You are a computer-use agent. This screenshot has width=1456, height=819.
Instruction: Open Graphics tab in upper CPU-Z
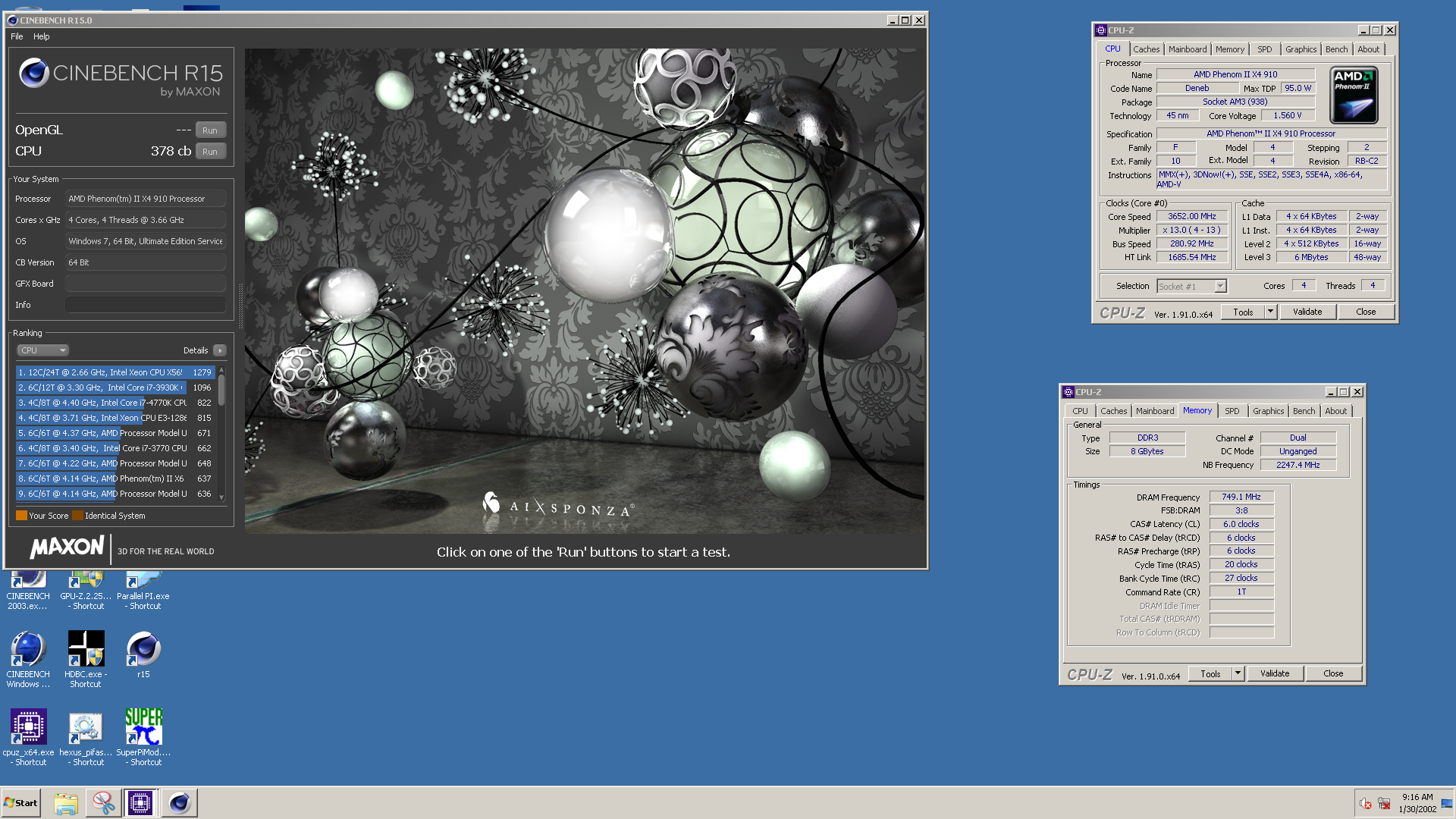tap(1301, 49)
